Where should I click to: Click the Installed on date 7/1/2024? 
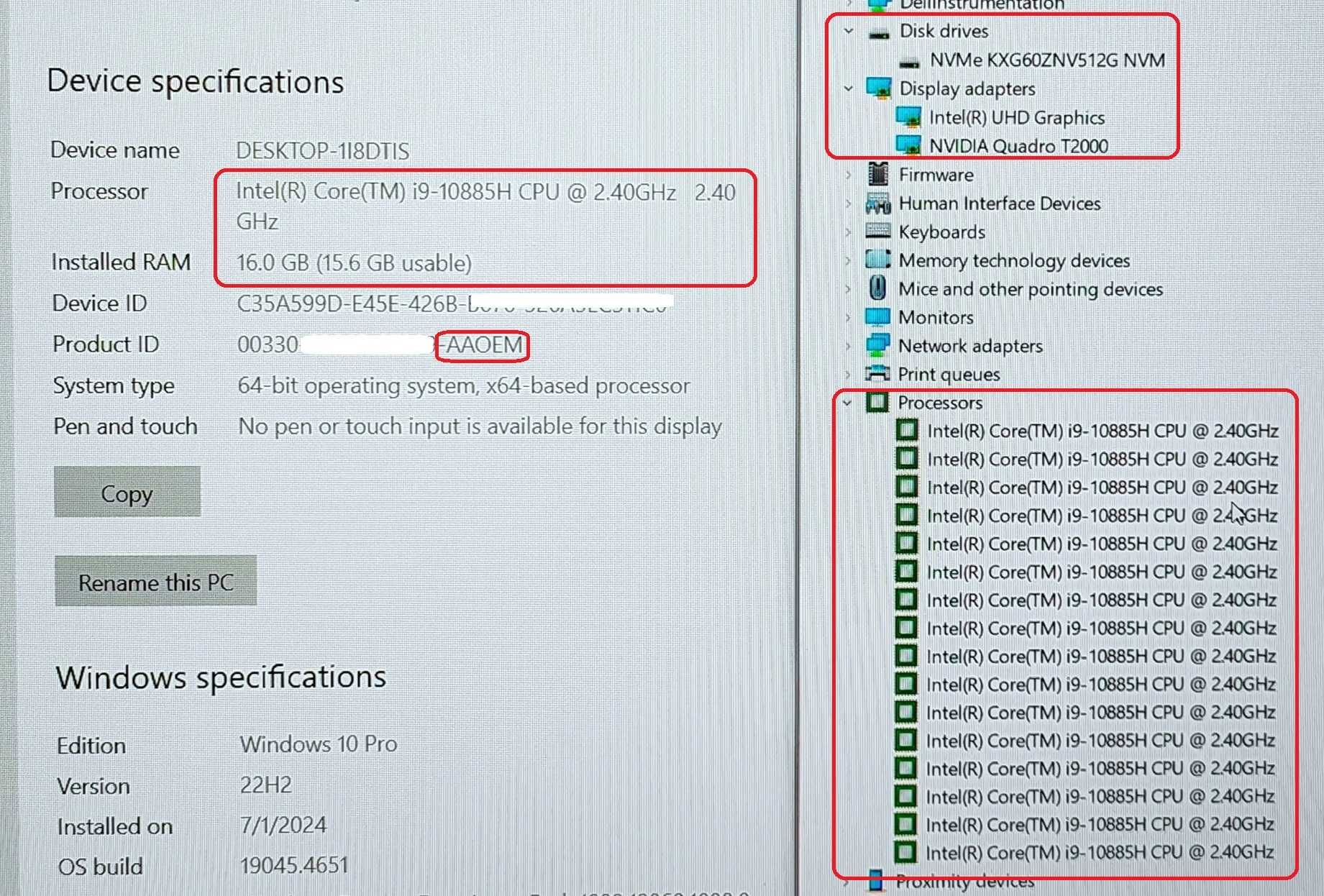(x=283, y=825)
